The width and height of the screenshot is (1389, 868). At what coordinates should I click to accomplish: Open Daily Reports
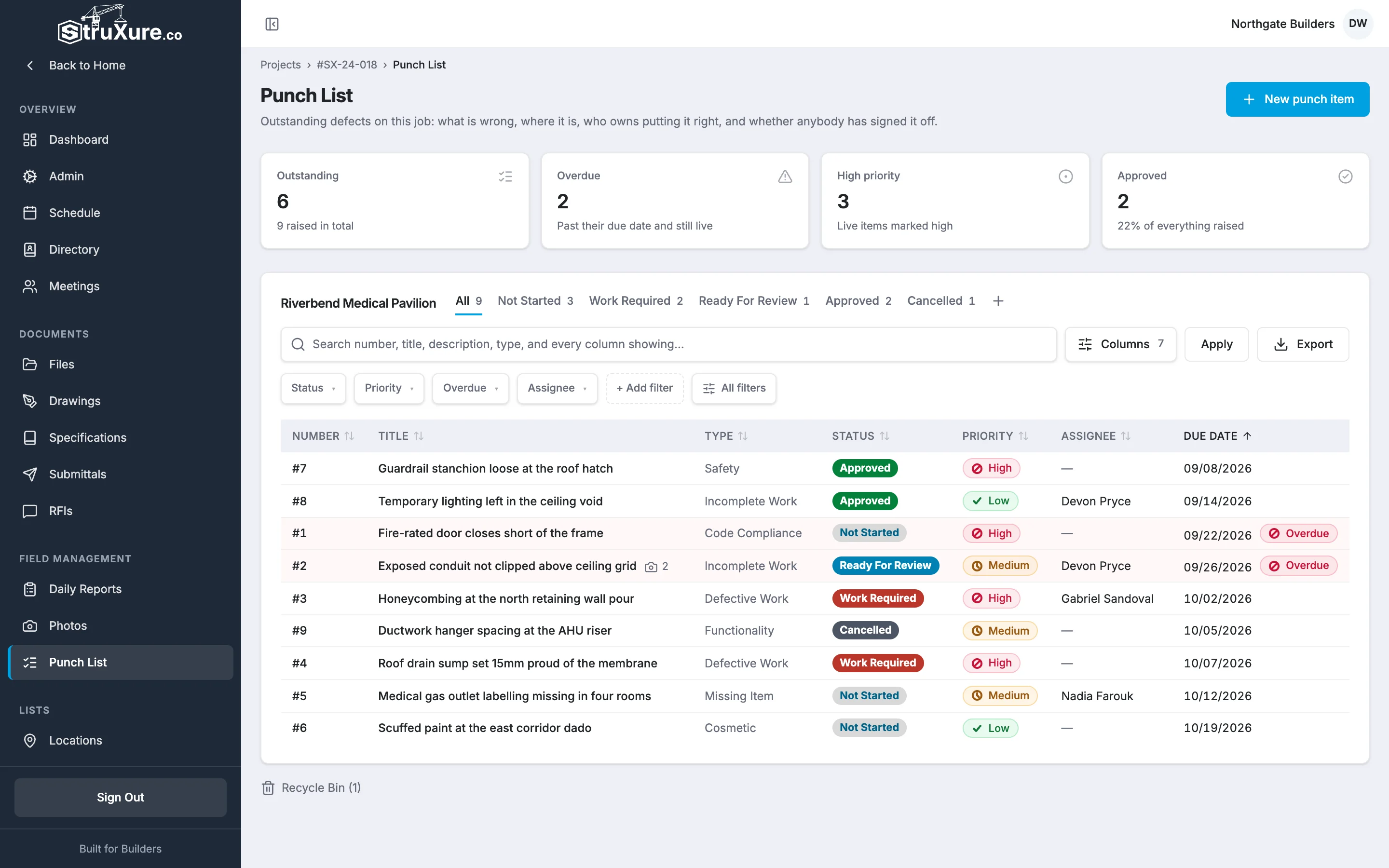(x=121, y=589)
